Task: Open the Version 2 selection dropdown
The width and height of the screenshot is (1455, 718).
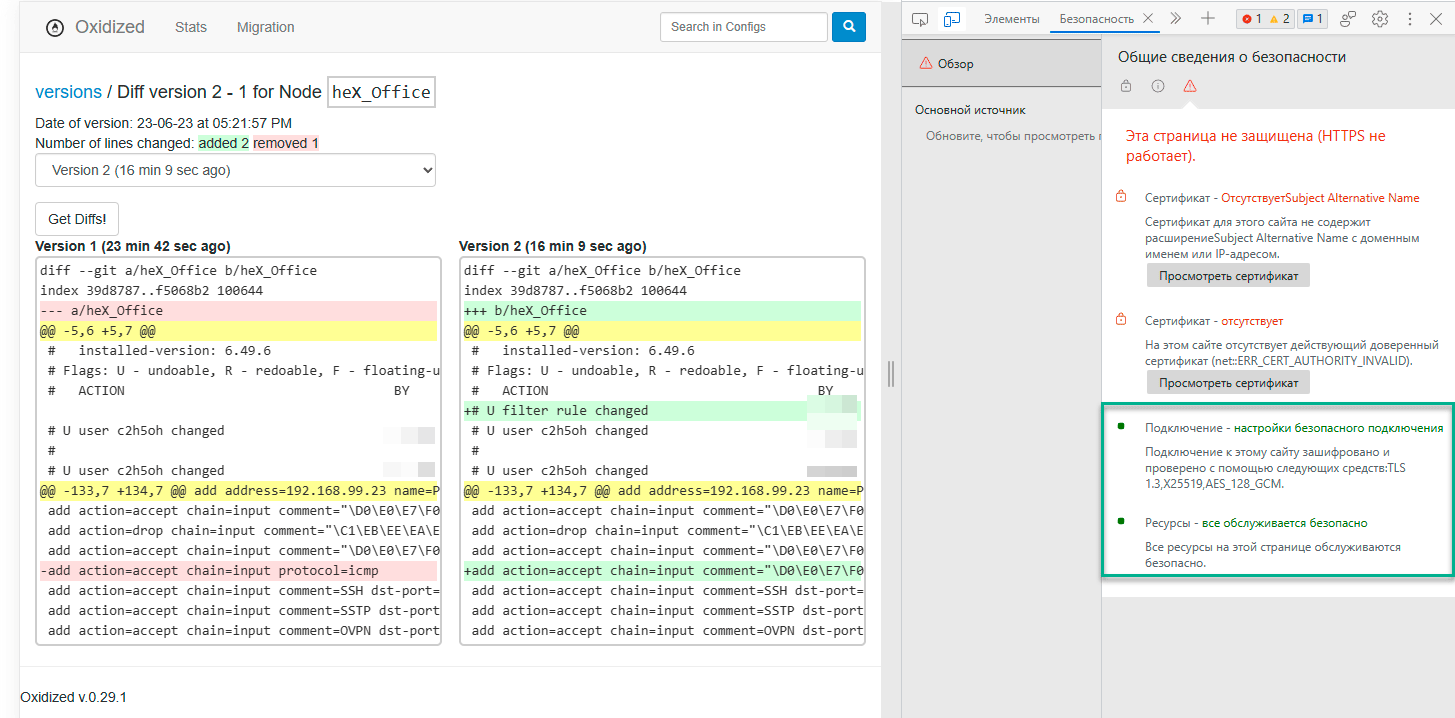Action: click(235, 170)
